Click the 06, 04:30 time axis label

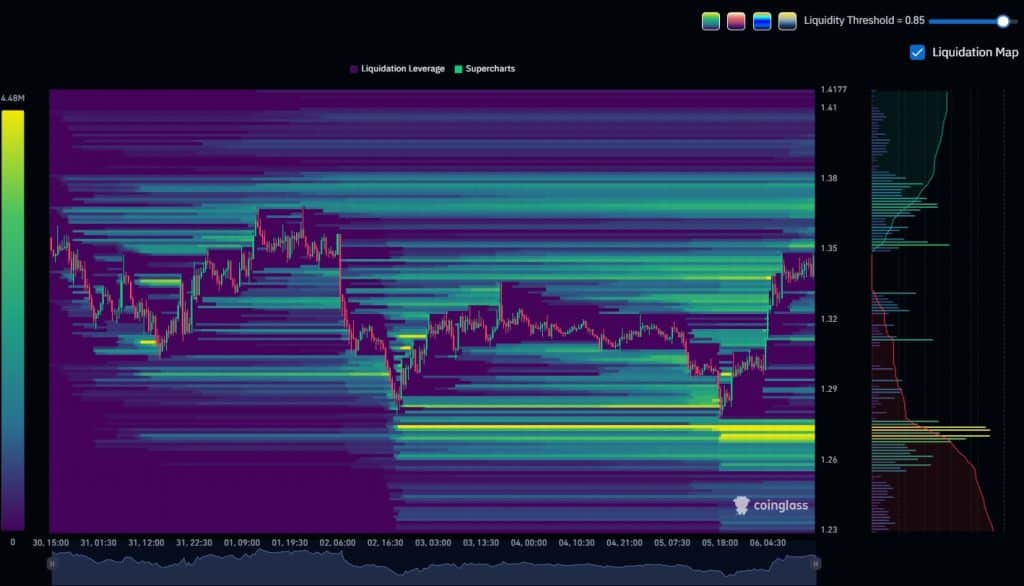coord(767,543)
